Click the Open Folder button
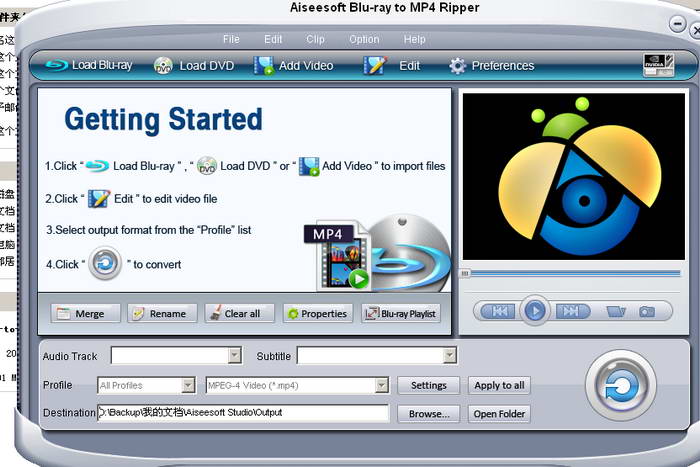Screen dimensions: 700x467 [x=499, y=414]
